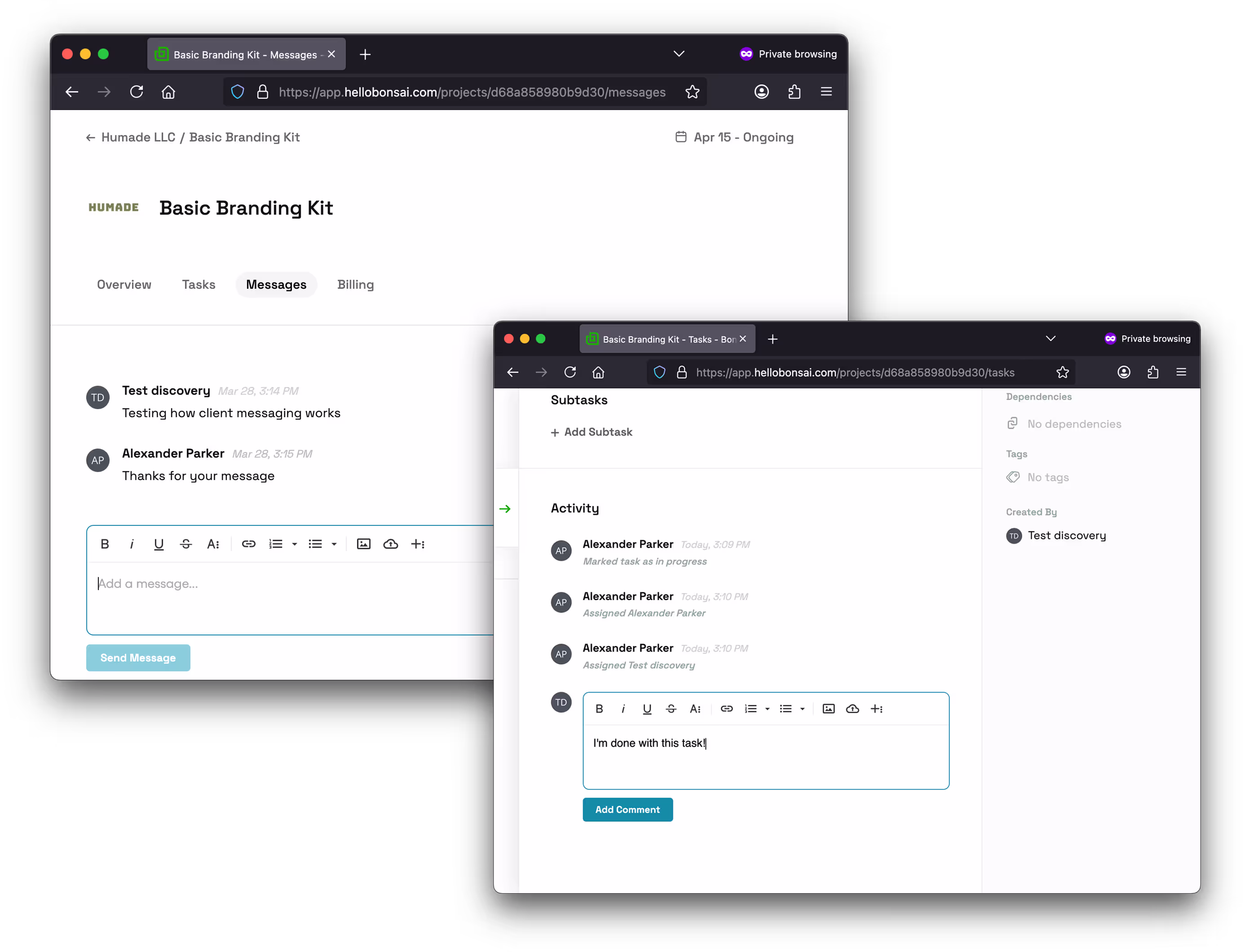The width and height of the screenshot is (1245, 952).
Task: Close the Basic Branding Kit - Messages tab
Action: 331,54
